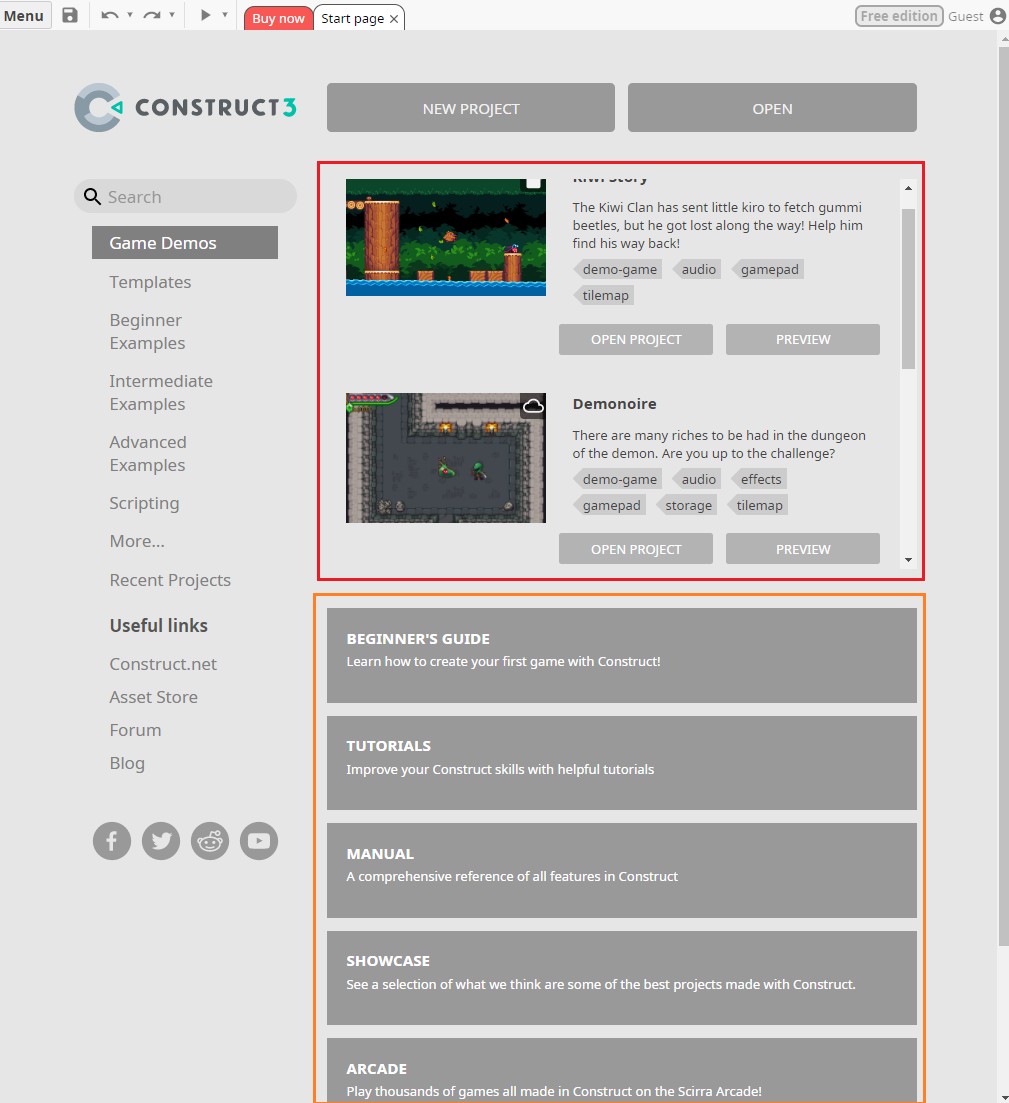The height and width of the screenshot is (1103, 1009).
Task: Click the NEW PROJECT button
Action: coord(471,108)
